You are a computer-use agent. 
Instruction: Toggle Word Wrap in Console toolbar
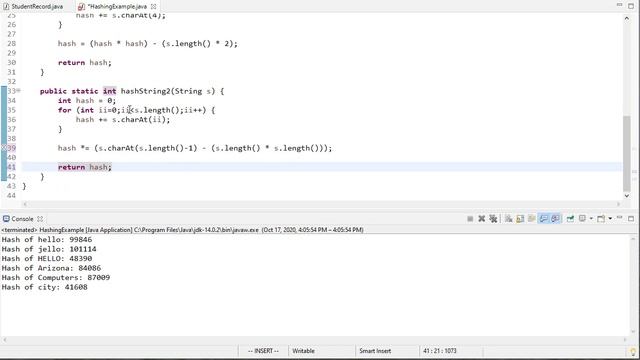[531, 219]
